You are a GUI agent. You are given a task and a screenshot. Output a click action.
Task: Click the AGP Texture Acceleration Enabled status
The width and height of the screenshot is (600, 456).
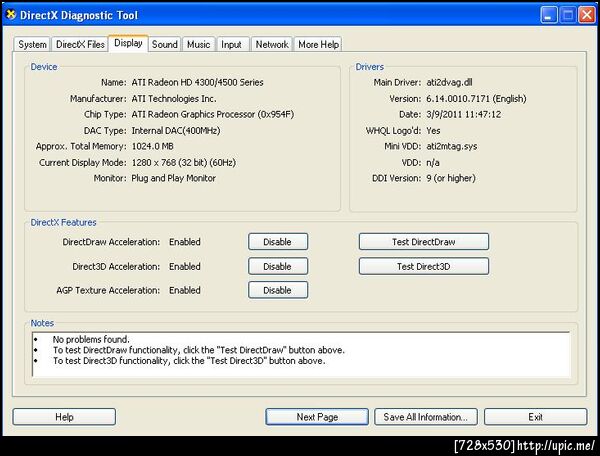185,290
